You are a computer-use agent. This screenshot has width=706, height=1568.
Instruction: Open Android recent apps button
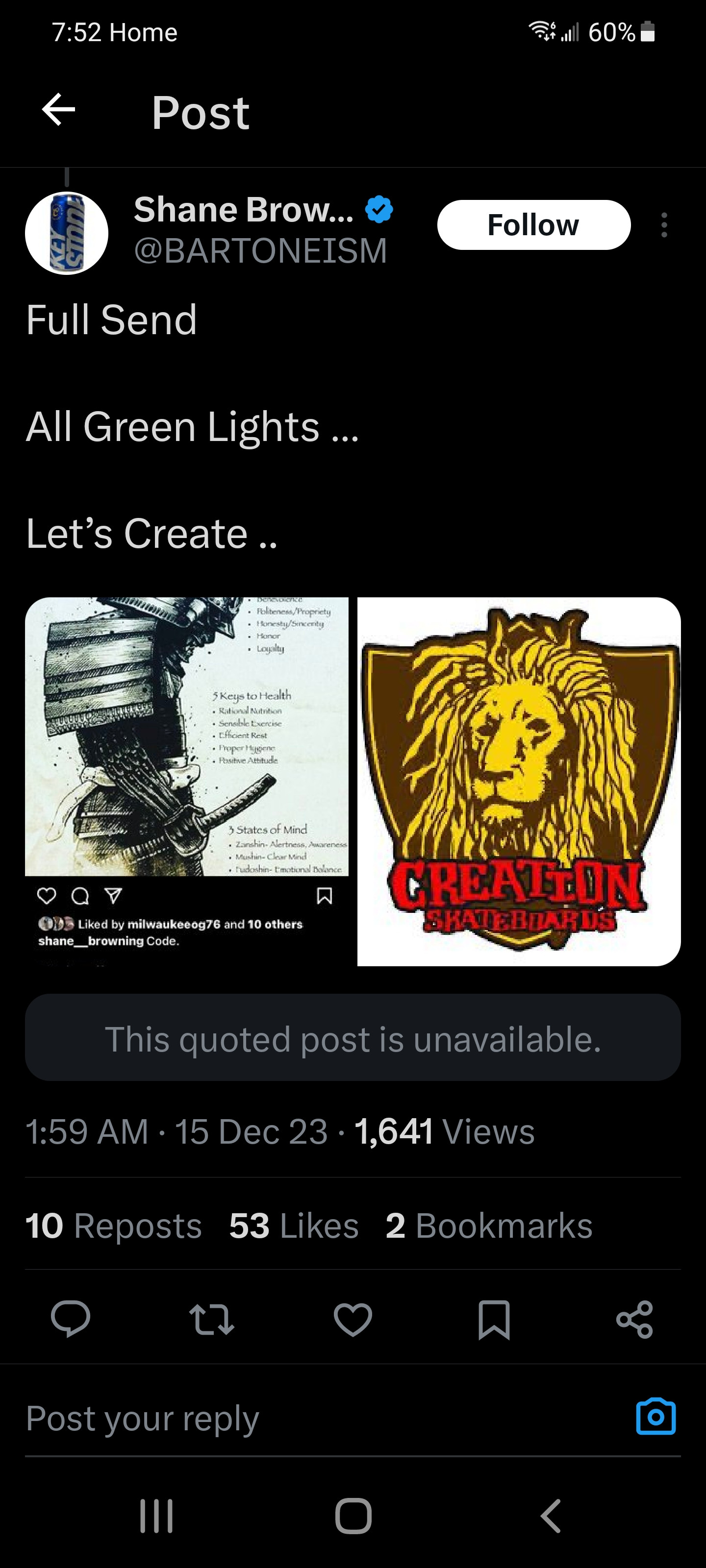click(x=156, y=1516)
